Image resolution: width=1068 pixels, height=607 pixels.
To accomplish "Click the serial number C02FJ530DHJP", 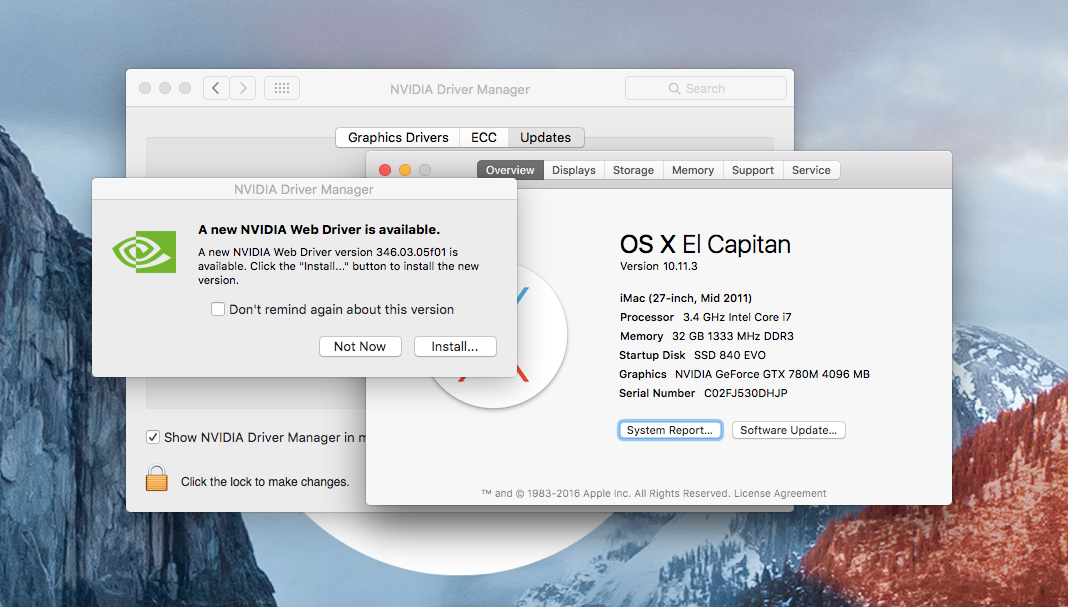I will coord(746,393).
